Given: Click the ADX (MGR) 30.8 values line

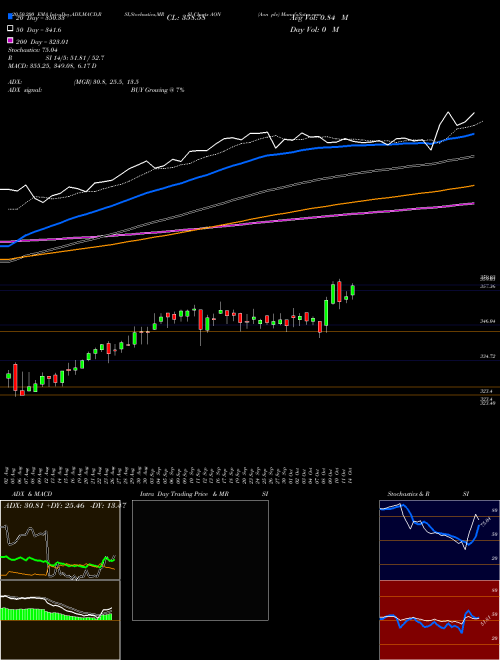Looking at the screenshot, I should click(74, 82).
